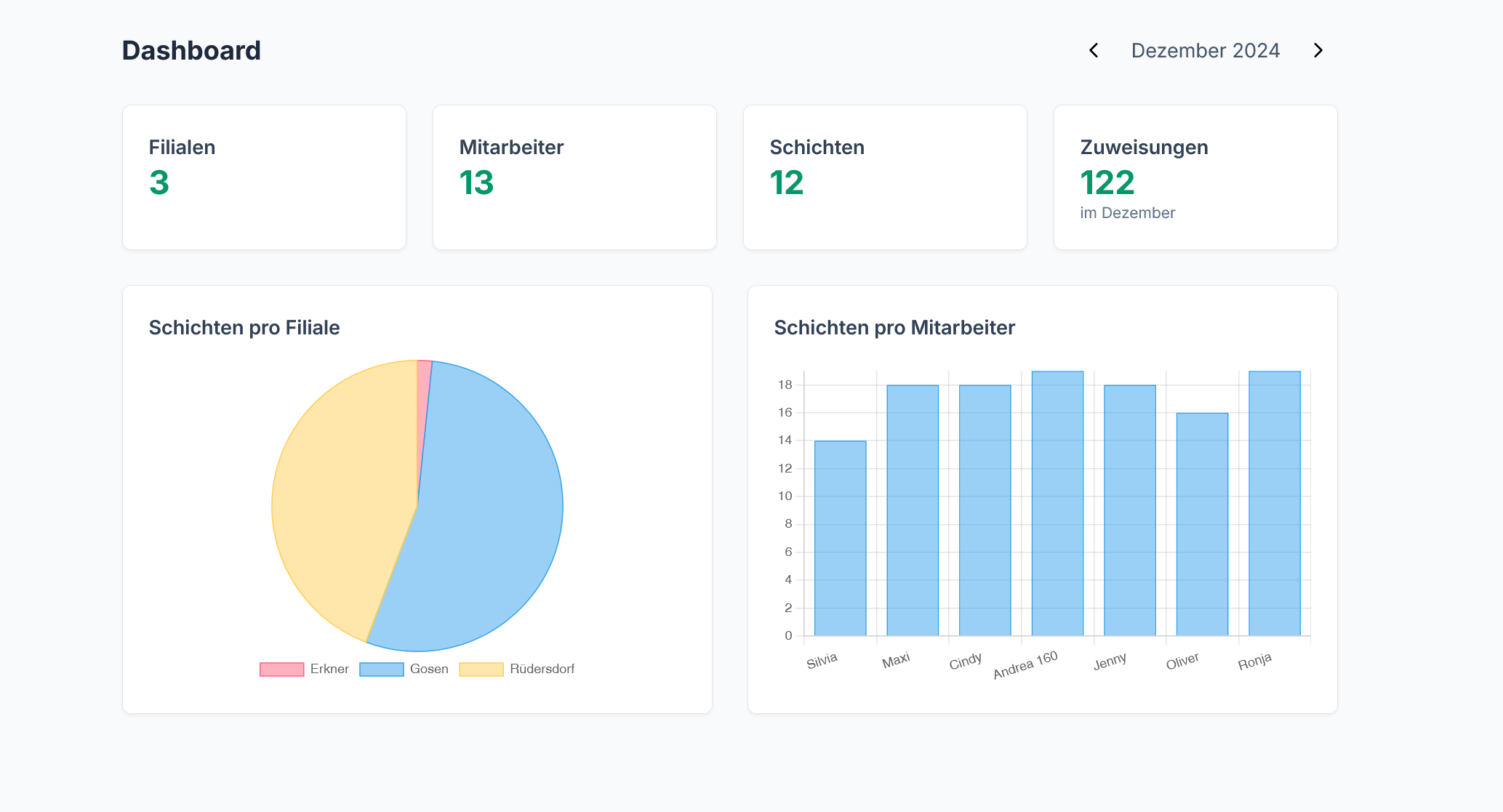
Task: Open the Mitarbeiter stat card
Action: coord(574,177)
